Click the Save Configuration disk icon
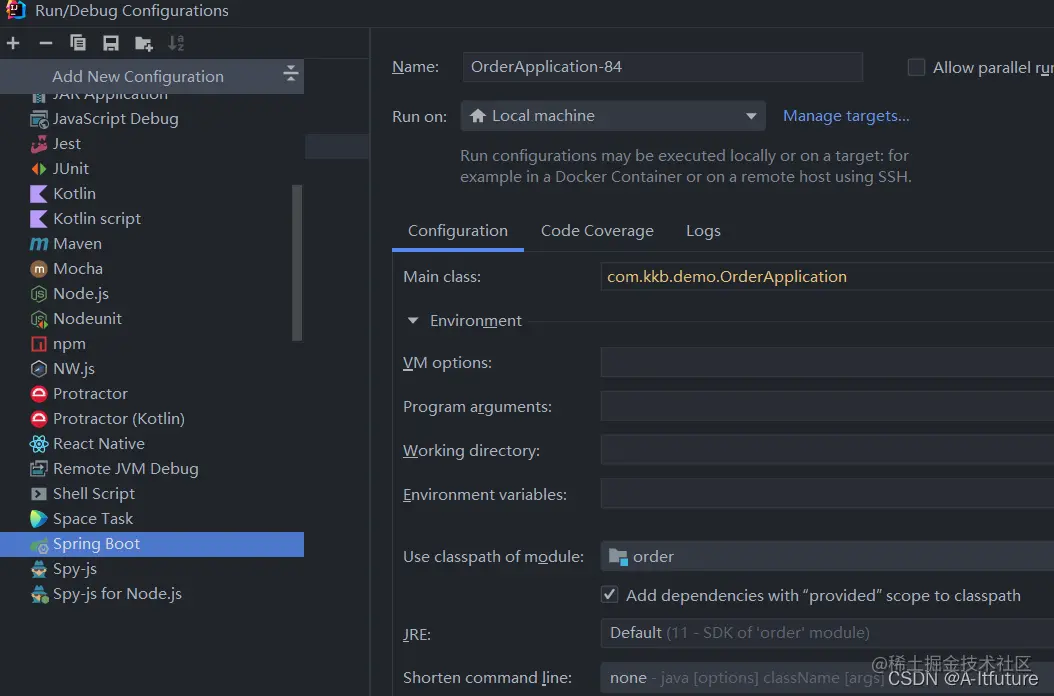The width and height of the screenshot is (1054, 696). point(111,44)
